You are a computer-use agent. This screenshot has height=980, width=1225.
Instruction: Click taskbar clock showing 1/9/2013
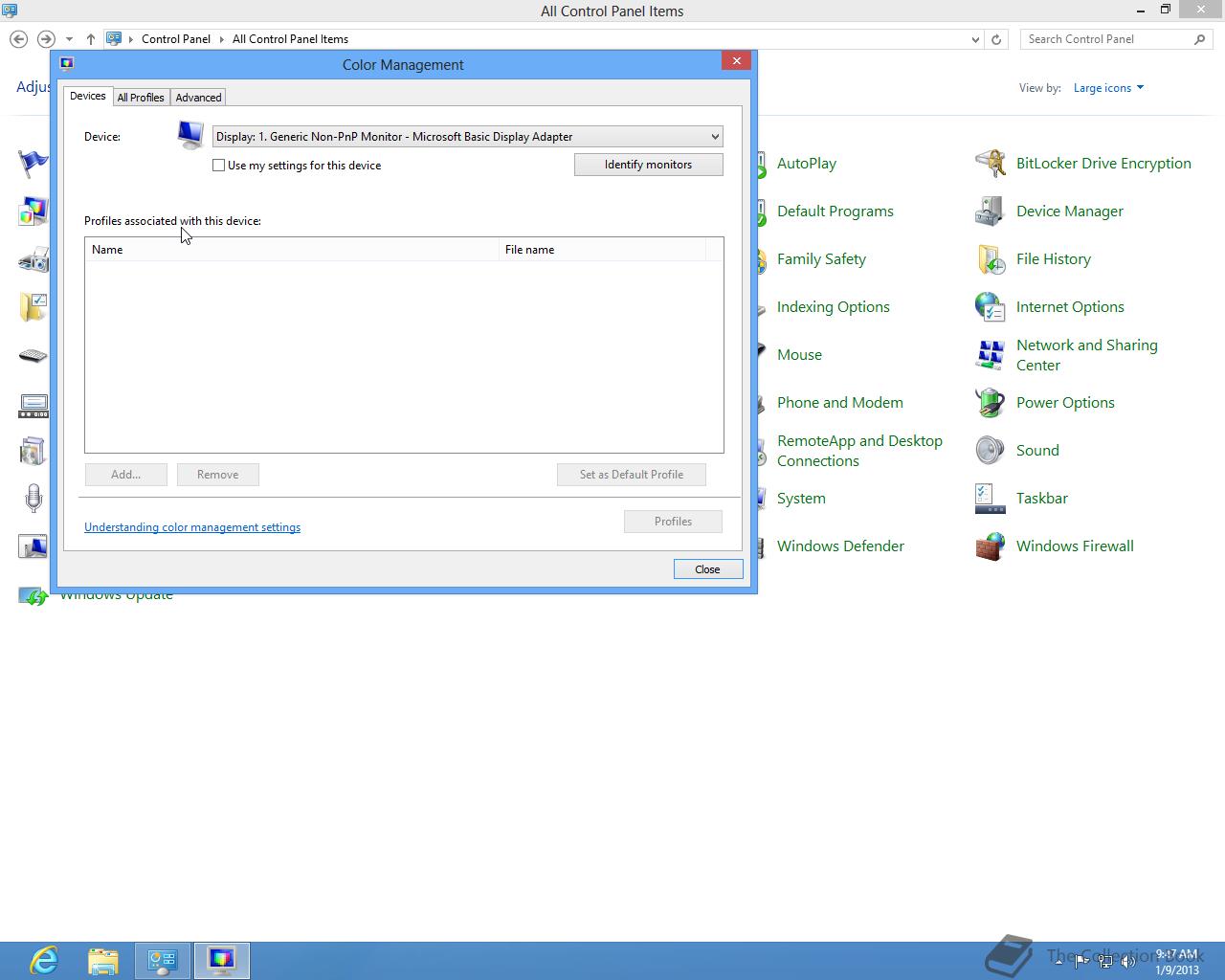pos(1176,962)
